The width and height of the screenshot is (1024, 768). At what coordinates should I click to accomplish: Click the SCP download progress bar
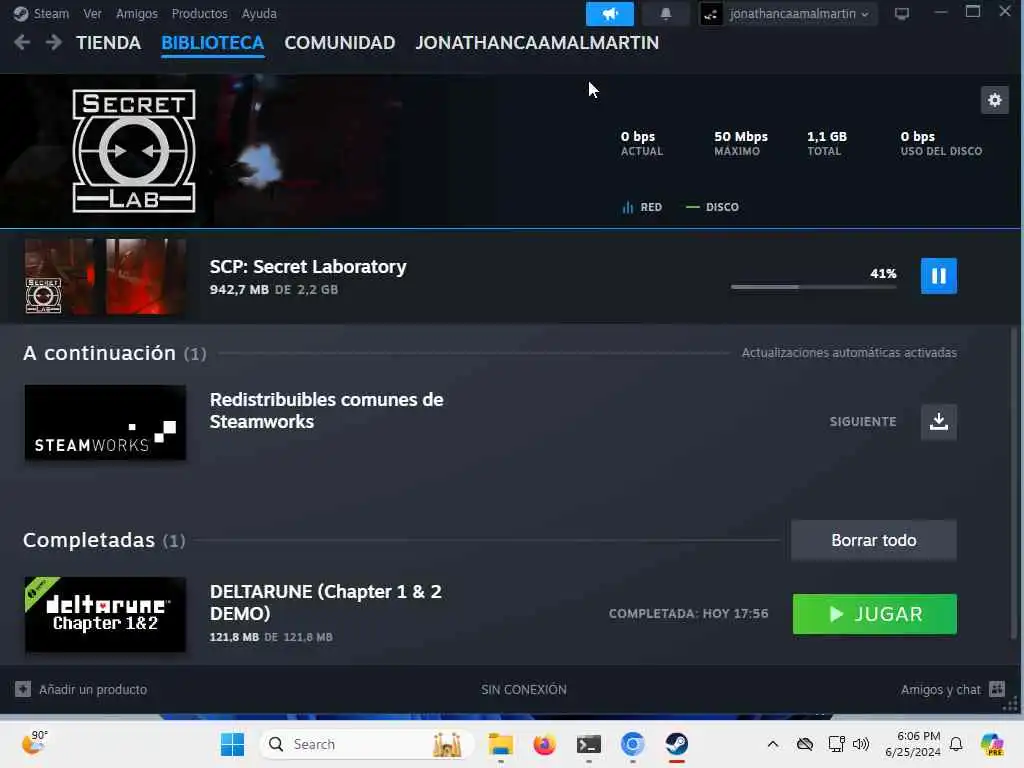tap(813, 287)
